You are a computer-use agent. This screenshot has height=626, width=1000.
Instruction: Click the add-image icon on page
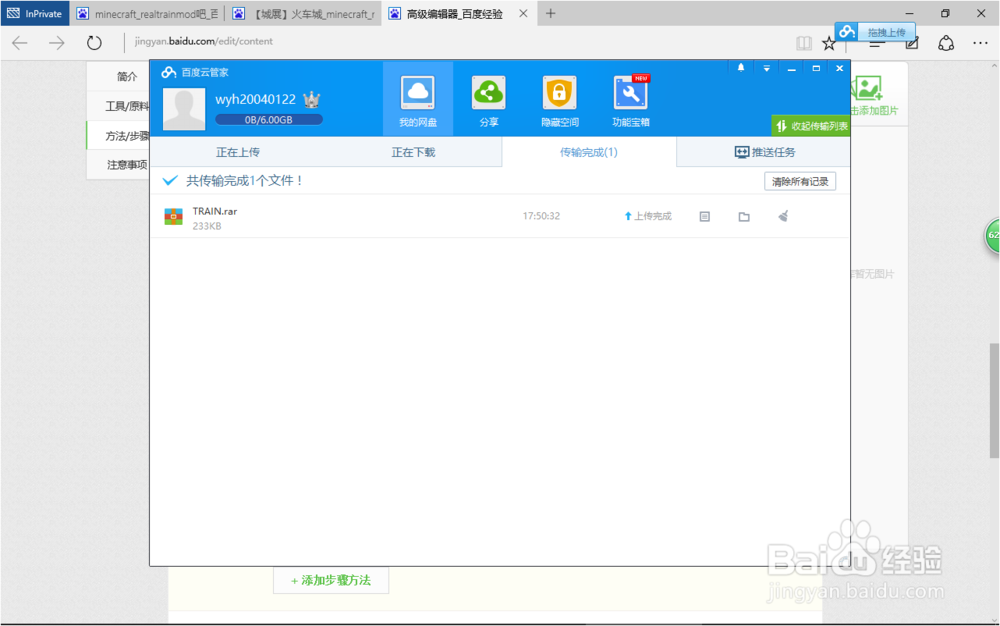(868, 88)
